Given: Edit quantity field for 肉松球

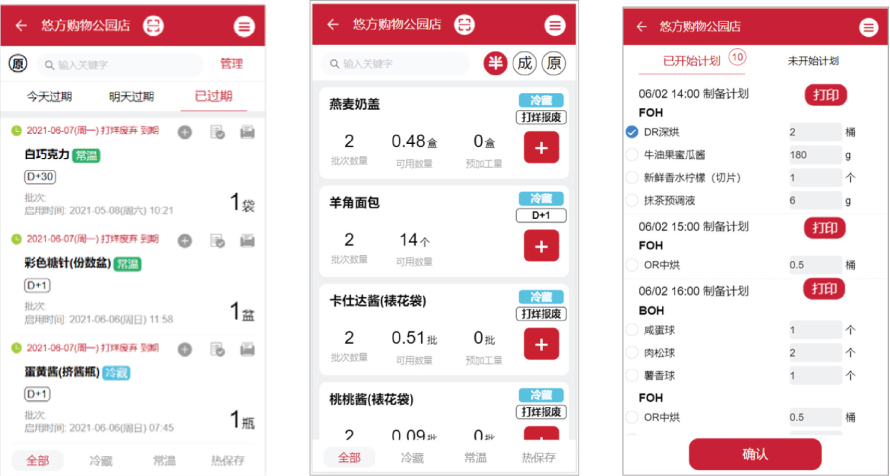Looking at the screenshot, I should tap(815, 352).
